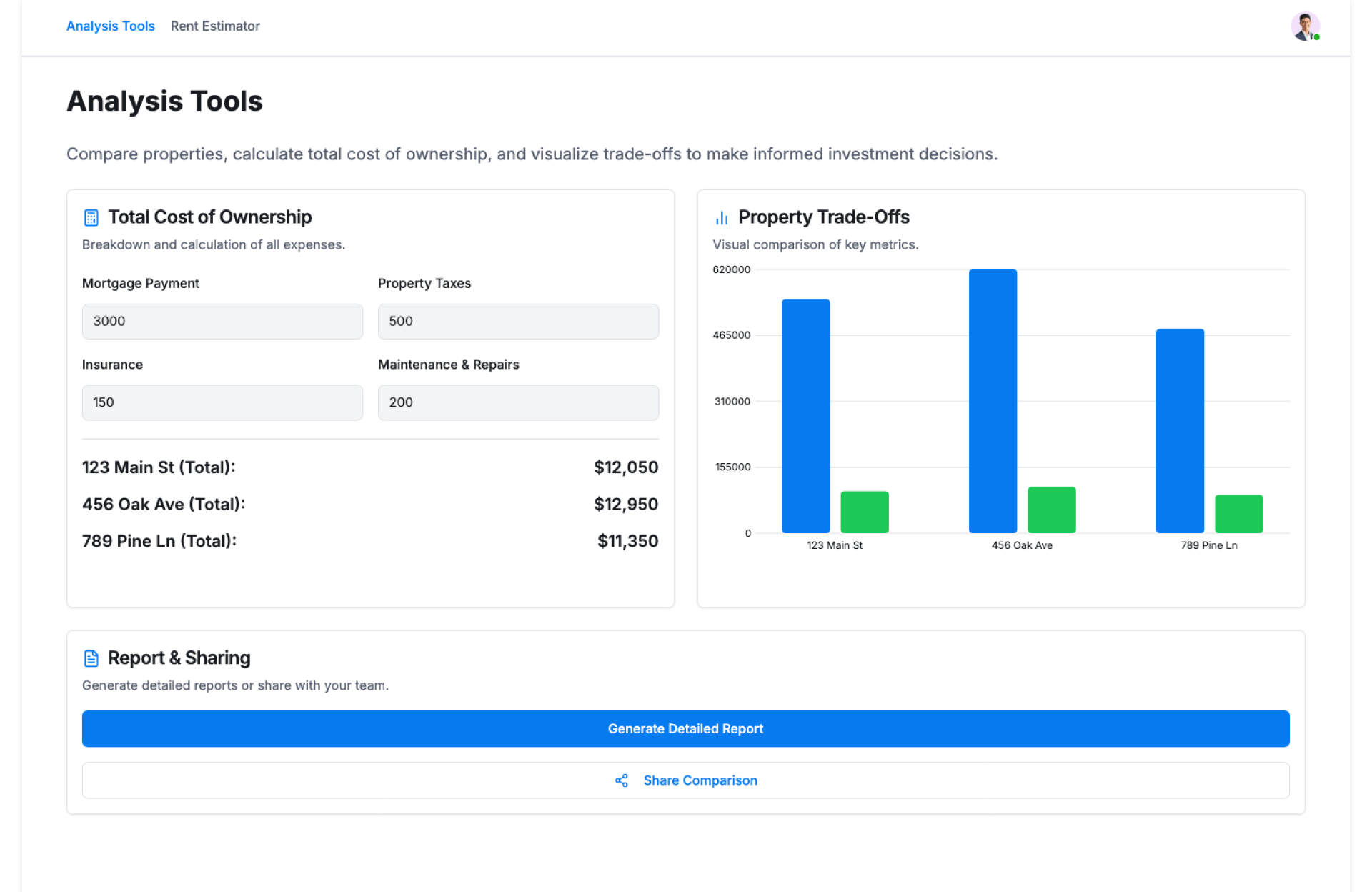Click the calculator icon beside Total Cost of Ownership
Viewport: 1372px width, 892px height.
tap(91, 217)
